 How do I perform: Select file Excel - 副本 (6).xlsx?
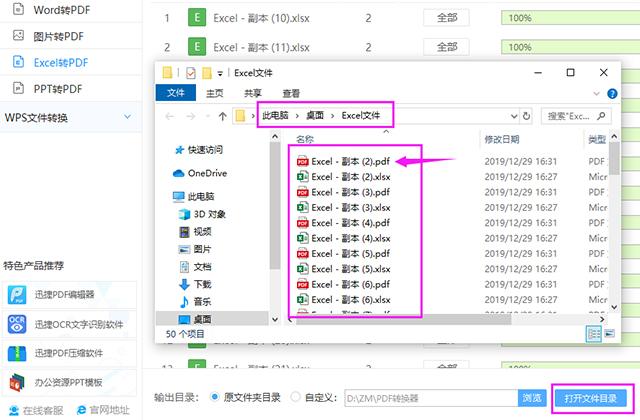click(343, 300)
